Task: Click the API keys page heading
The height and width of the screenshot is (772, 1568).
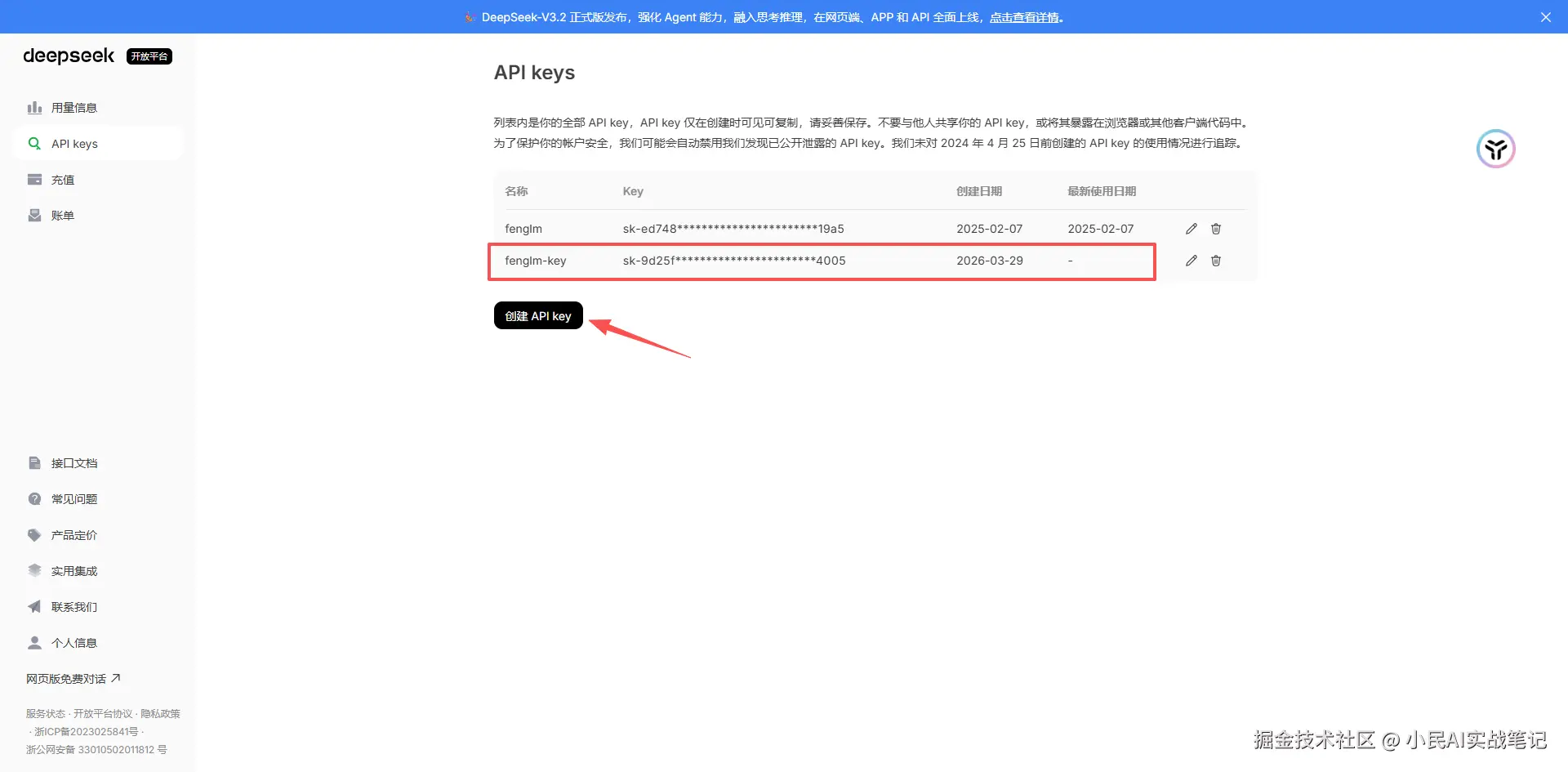Action: click(x=534, y=73)
